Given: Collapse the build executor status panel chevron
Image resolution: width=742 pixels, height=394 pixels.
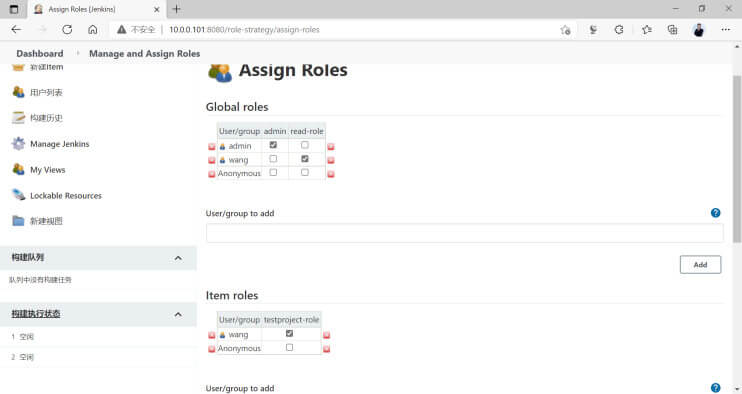Looking at the screenshot, I should click(178, 314).
